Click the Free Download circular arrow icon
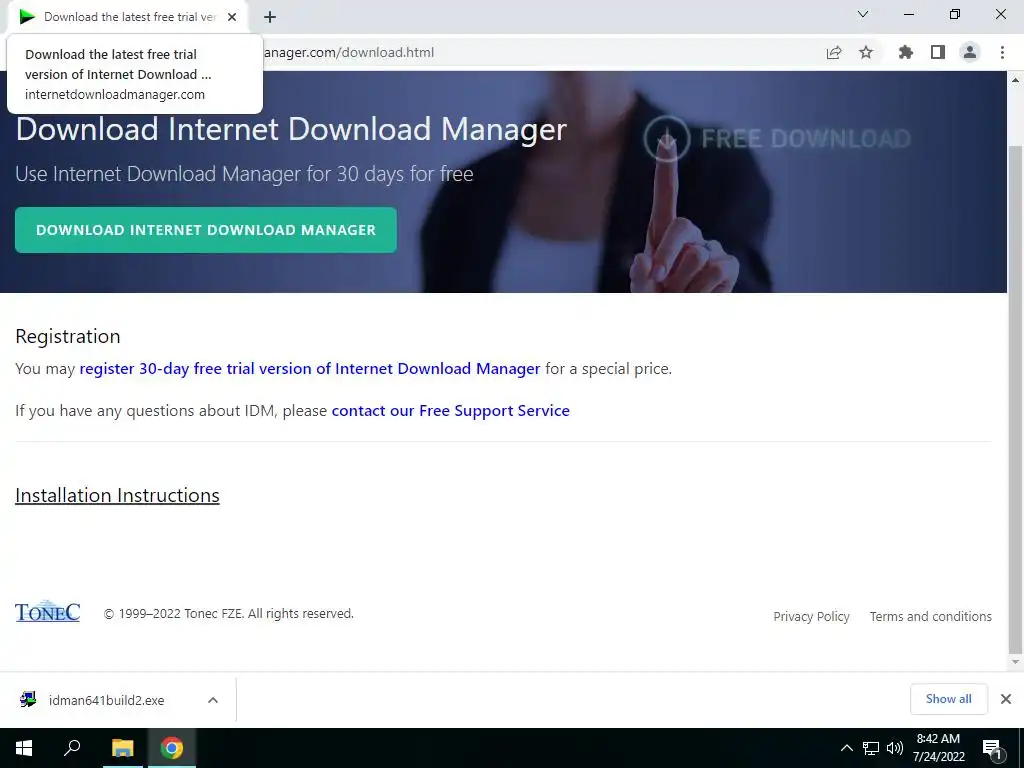 [x=667, y=138]
